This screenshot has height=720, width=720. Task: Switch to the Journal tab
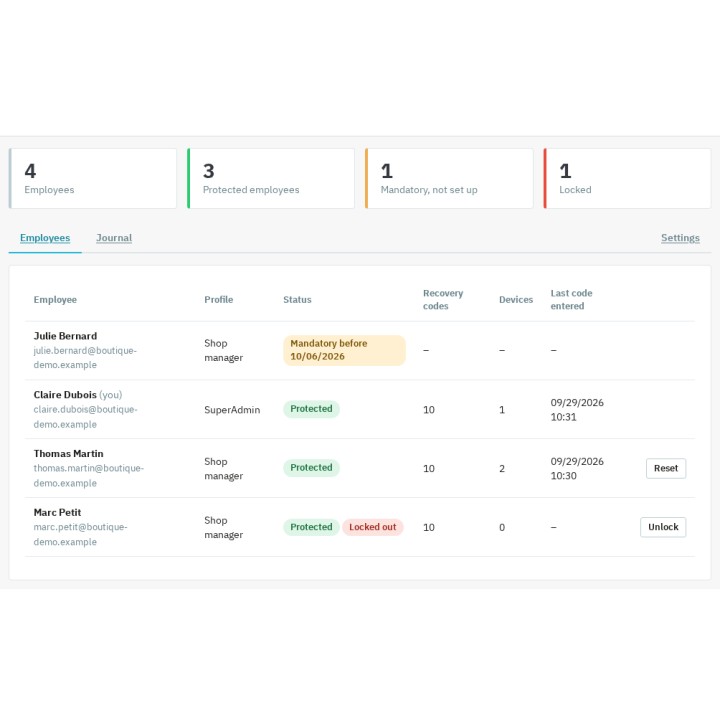(x=114, y=238)
